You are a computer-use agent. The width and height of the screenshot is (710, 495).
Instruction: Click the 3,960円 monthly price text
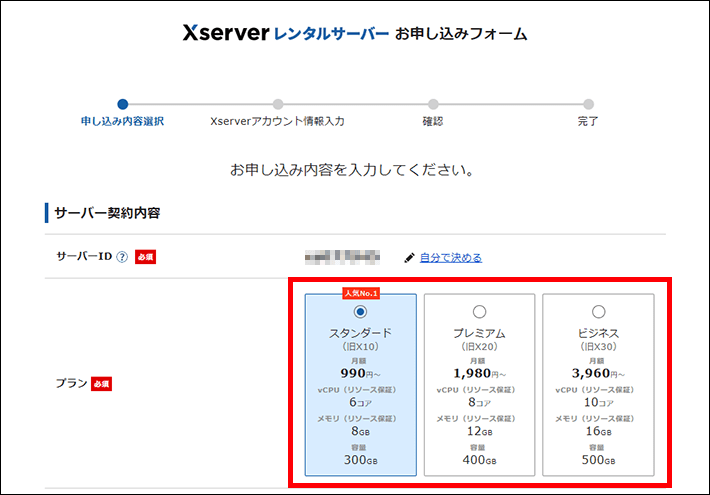599,373
